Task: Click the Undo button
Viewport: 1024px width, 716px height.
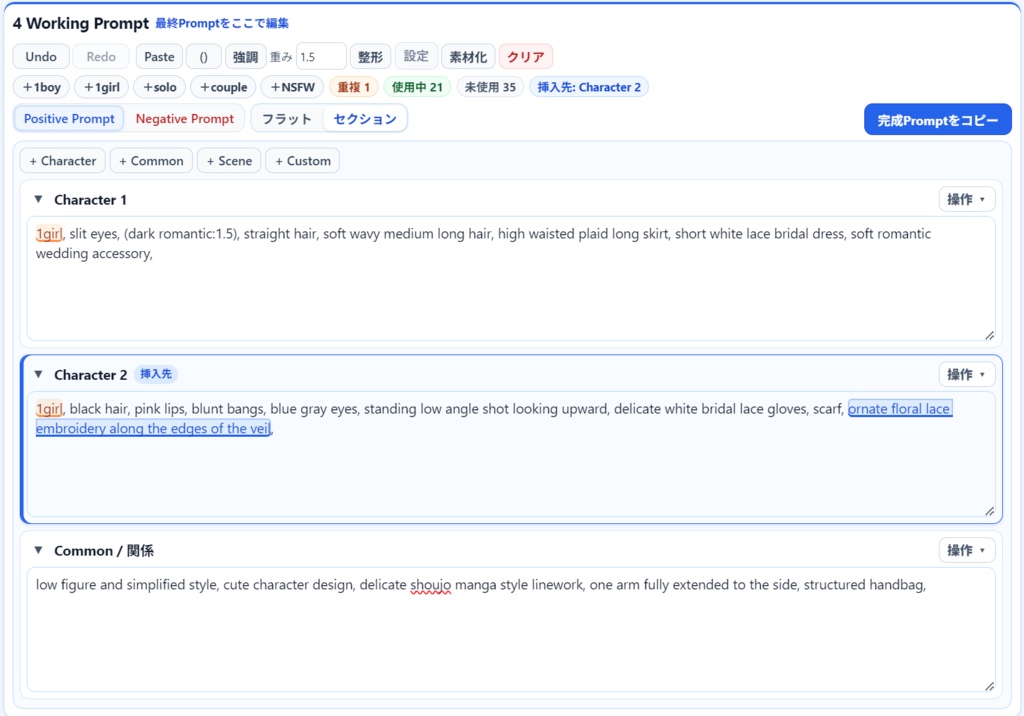Action: (41, 57)
